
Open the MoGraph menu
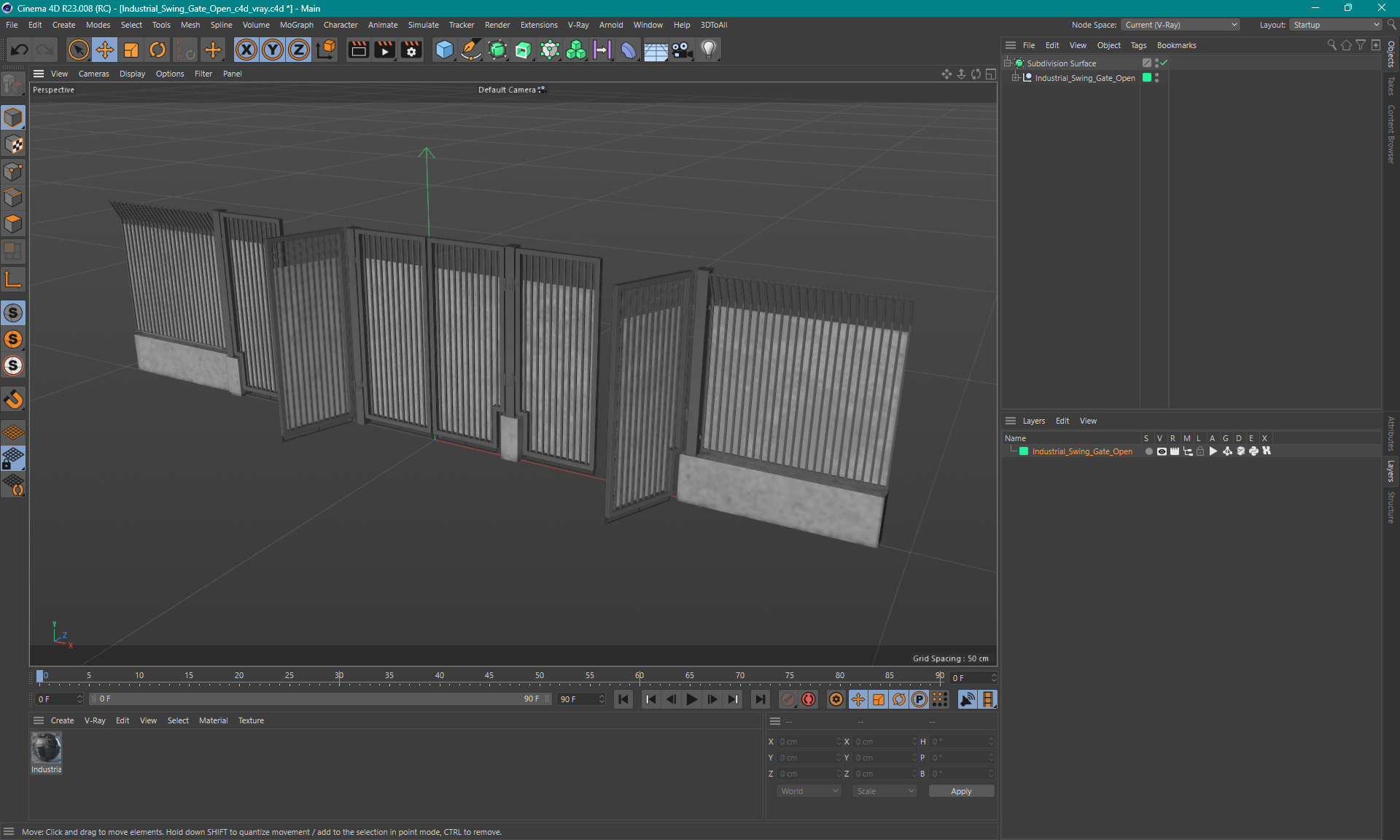pos(296,25)
